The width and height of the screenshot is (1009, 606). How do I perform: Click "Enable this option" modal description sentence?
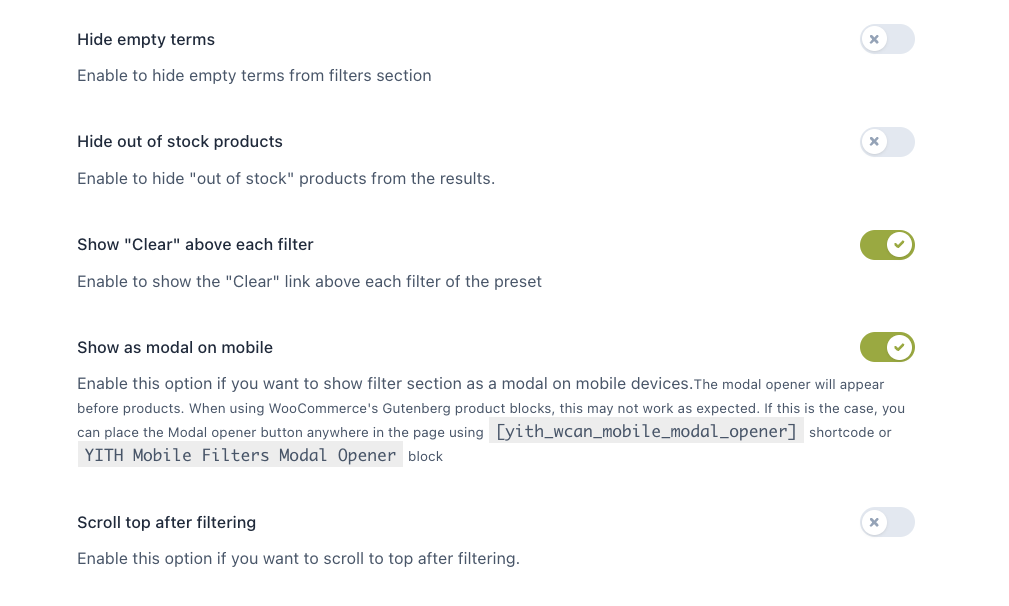[x=385, y=384]
